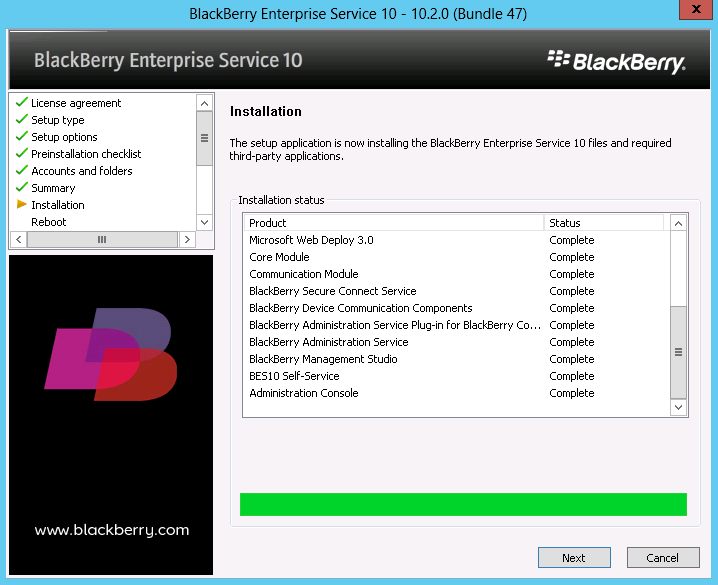Click Preinstallation checklist green checkmark
The height and width of the screenshot is (585, 718).
click(x=22, y=153)
